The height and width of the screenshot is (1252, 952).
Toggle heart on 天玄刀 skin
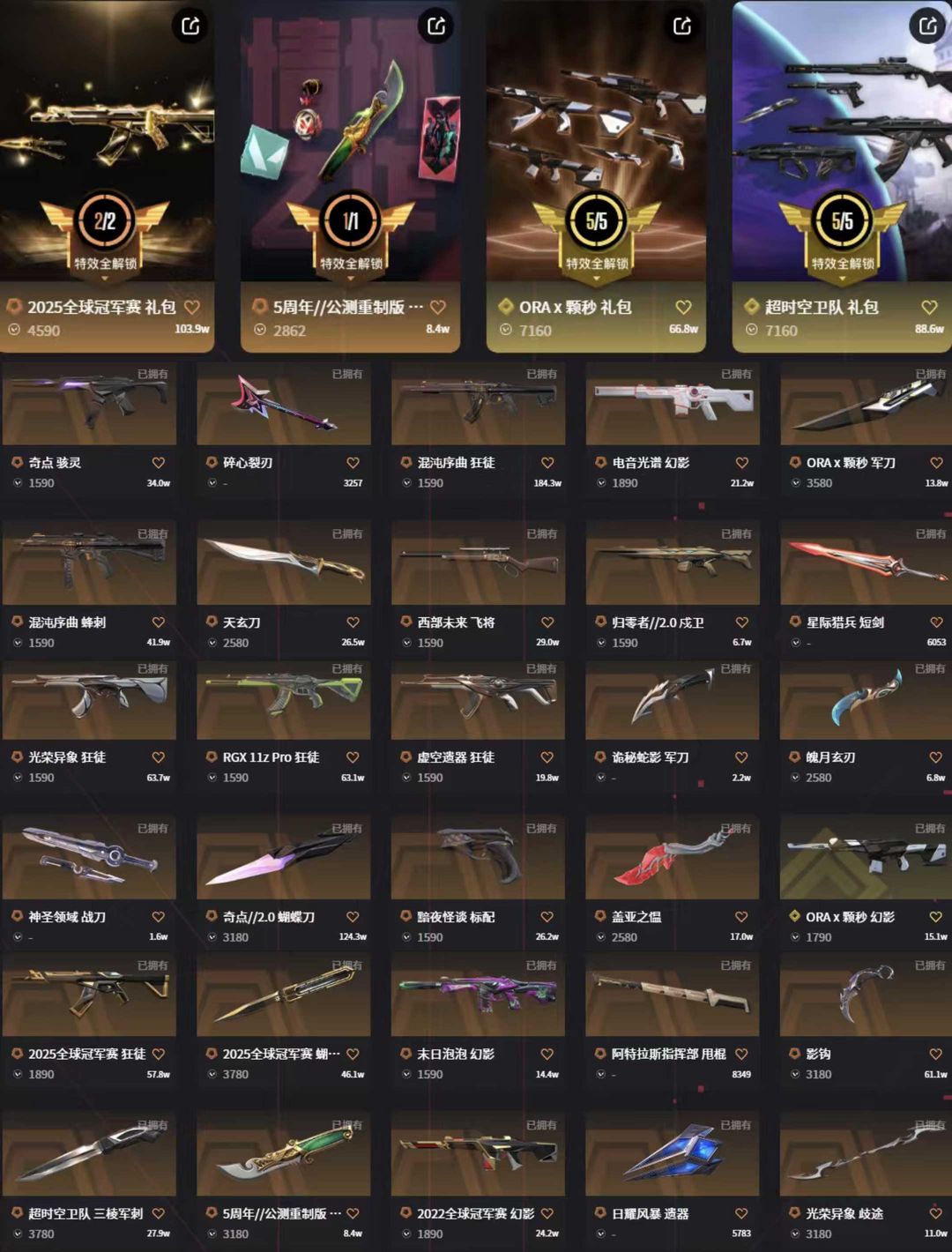click(x=353, y=622)
